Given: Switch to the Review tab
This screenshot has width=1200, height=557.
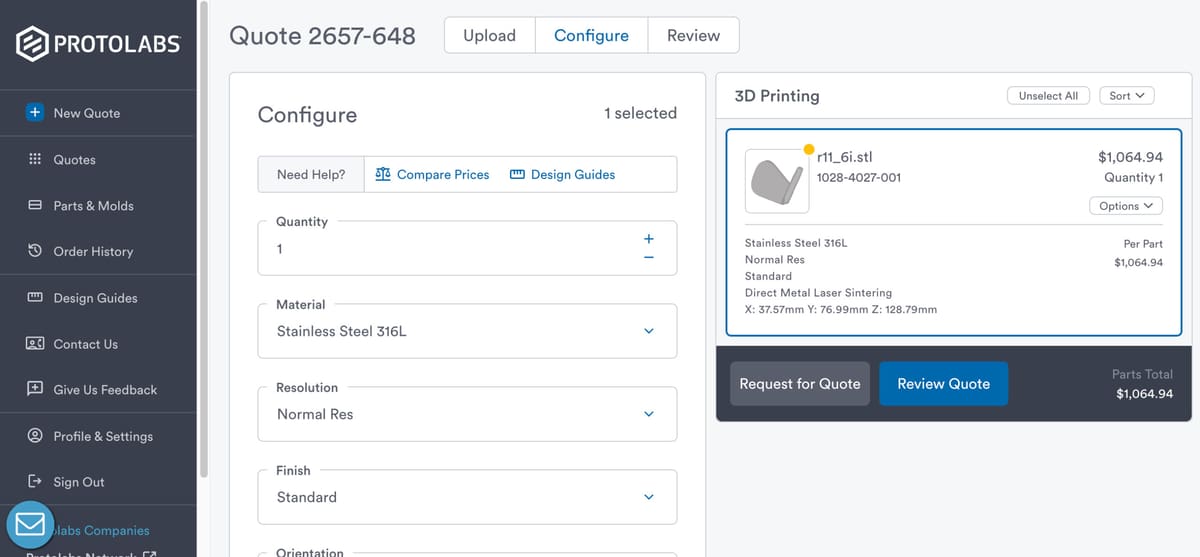Looking at the screenshot, I should click(693, 35).
